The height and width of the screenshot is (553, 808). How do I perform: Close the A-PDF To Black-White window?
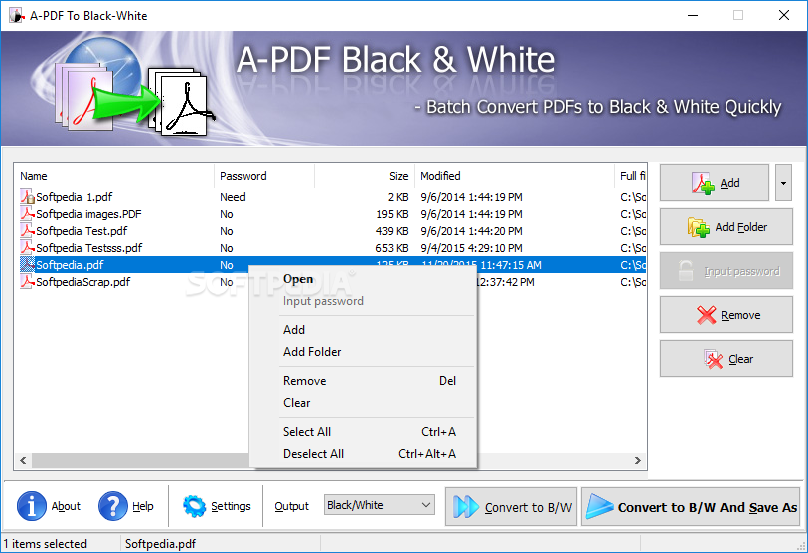(x=784, y=15)
